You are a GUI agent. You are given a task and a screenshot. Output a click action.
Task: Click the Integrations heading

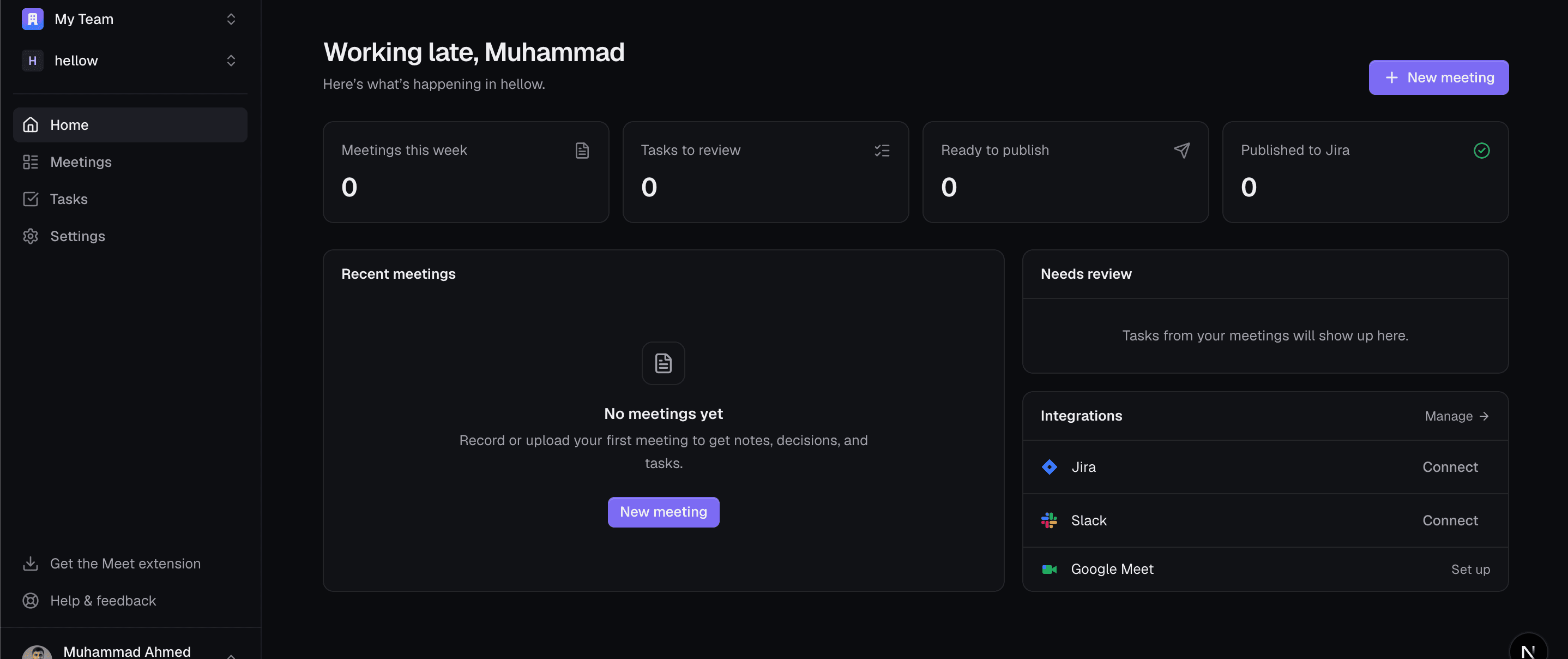1081,416
